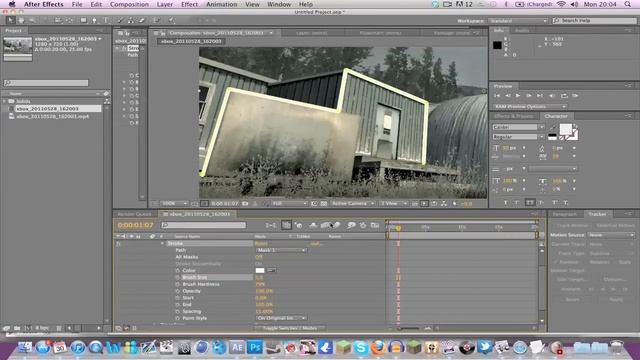Open the Workspace Standard dropdown
Image resolution: width=640 pixels, height=360 pixels.
(x=517, y=20)
